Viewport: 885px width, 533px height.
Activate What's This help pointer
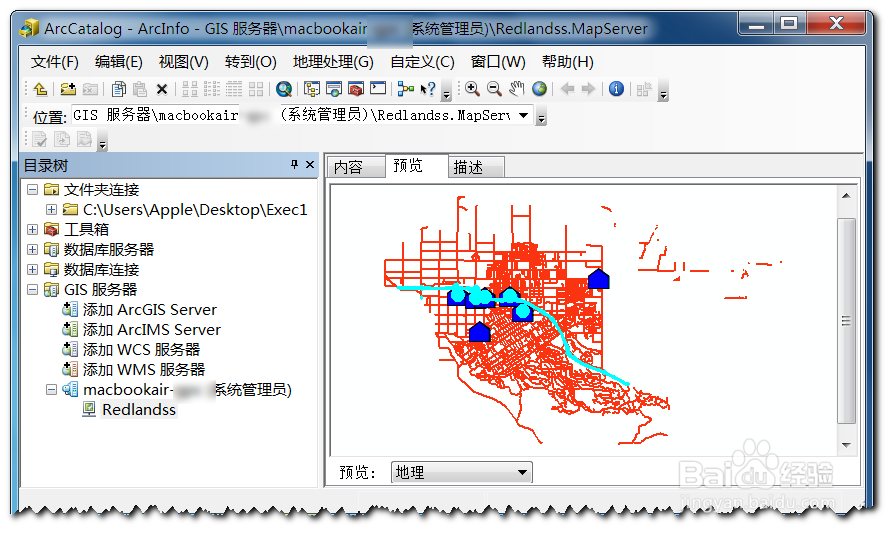(428, 89)
